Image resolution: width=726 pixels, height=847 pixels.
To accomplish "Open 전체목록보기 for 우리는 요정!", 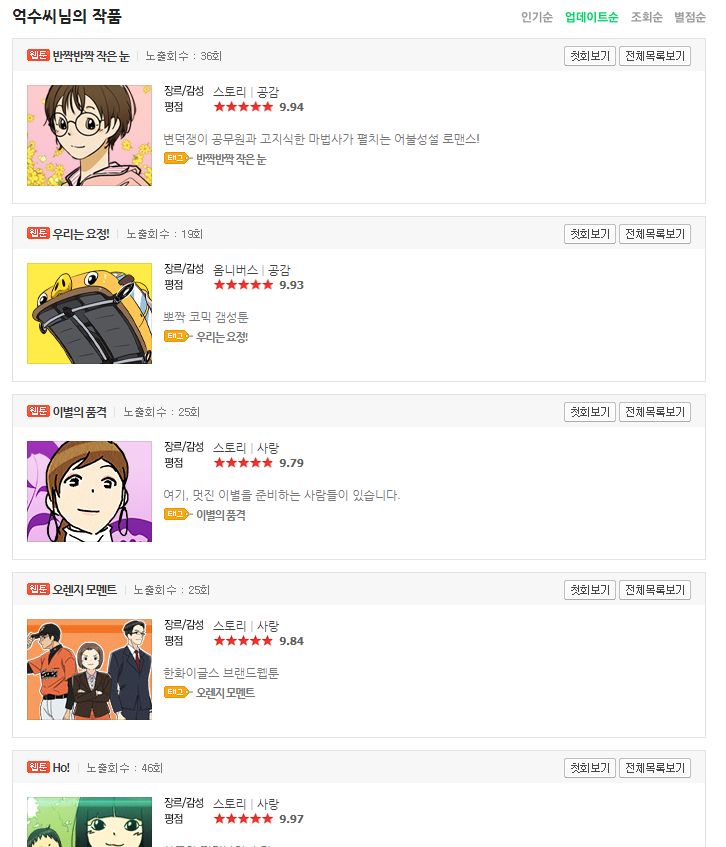I will click(655, 234).
